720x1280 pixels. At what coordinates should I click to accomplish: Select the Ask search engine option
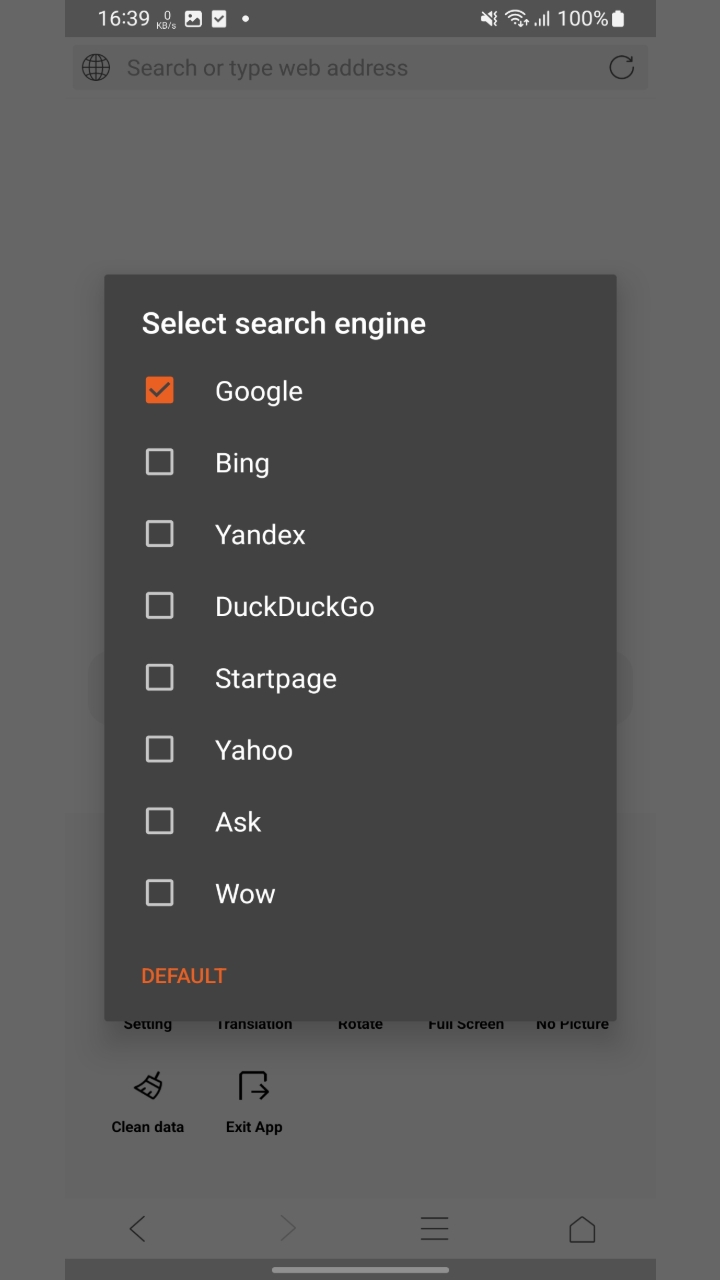[160, 822]
